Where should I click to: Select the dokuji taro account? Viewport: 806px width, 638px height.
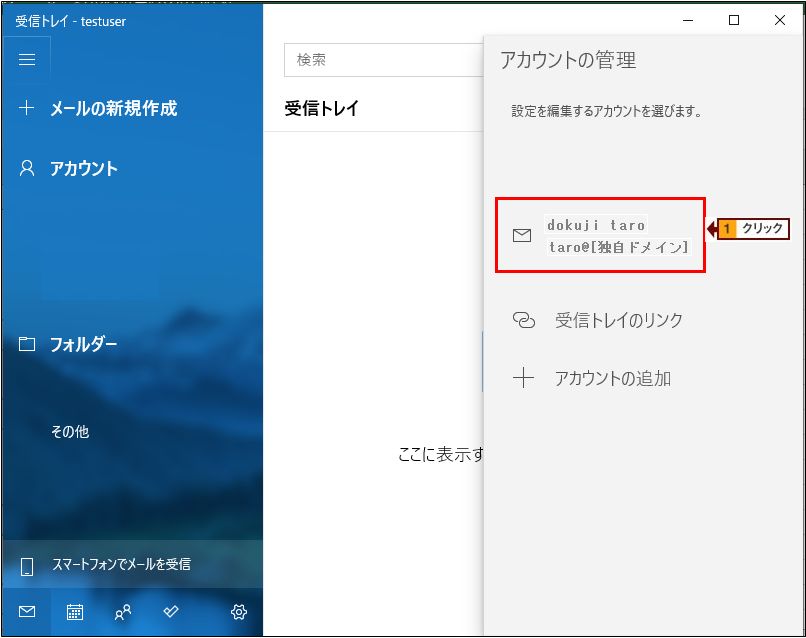click(x=600, y=235)
